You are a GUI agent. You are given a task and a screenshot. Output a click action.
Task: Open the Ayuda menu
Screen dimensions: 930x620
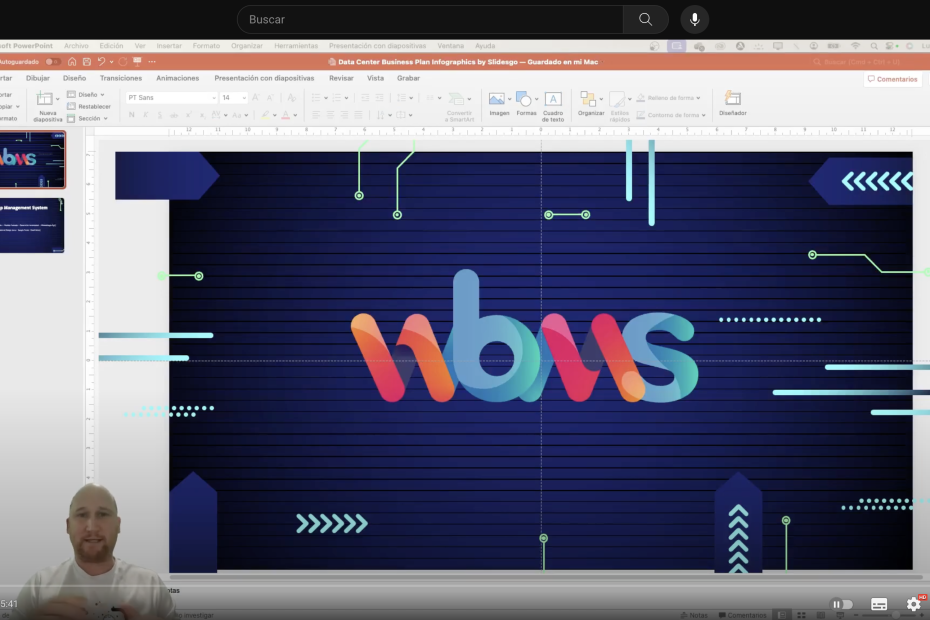485,46
